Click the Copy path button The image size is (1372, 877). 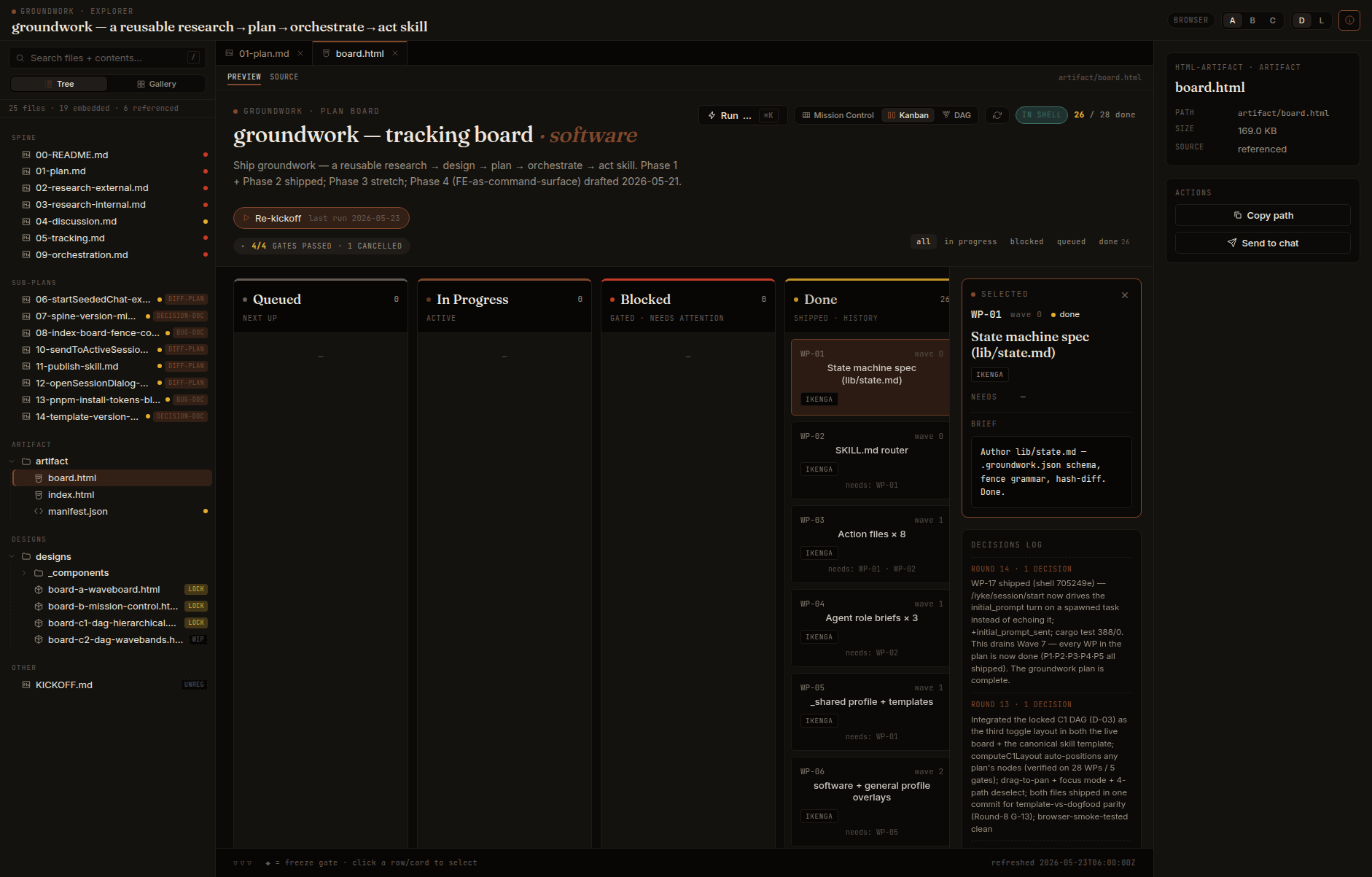pyautogui.click(x=1263, y=216)
